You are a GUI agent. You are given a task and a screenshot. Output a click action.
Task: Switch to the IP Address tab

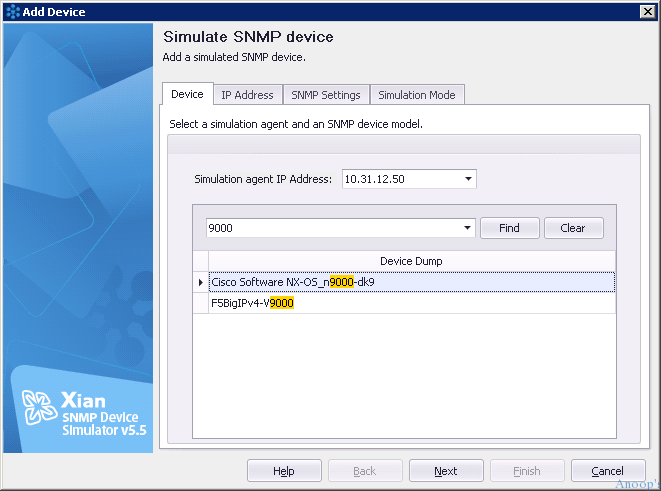[x=247, y=95]
